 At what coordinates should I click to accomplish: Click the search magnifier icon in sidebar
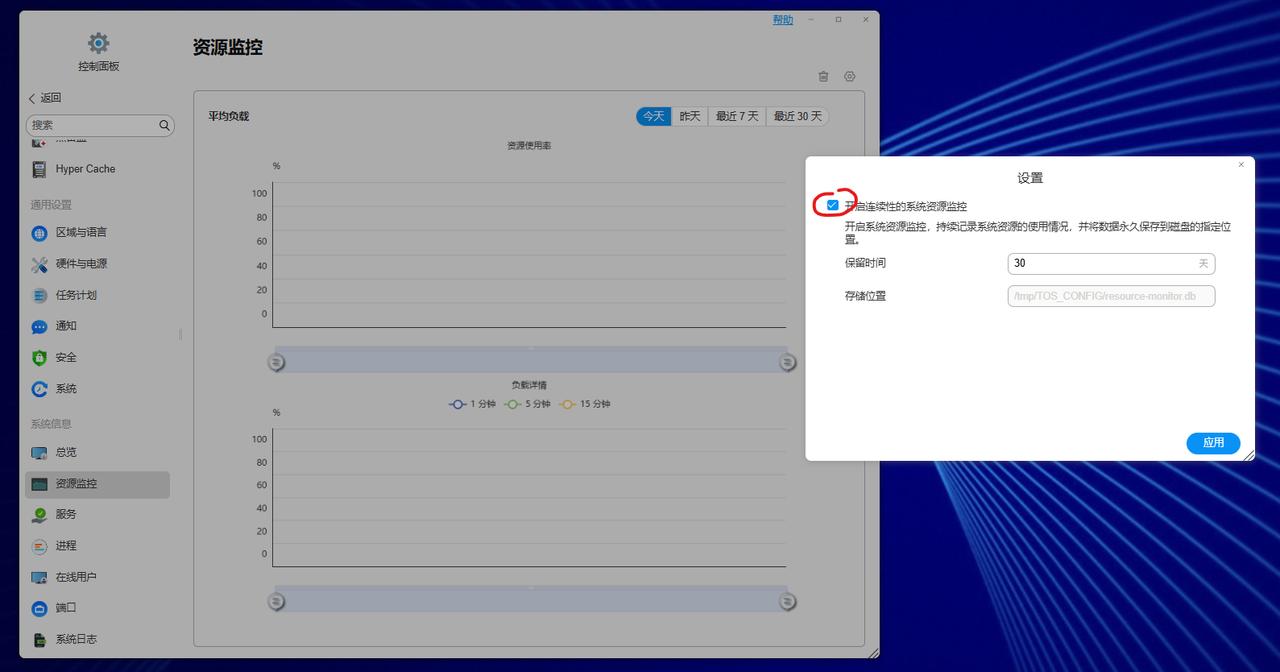164,125
